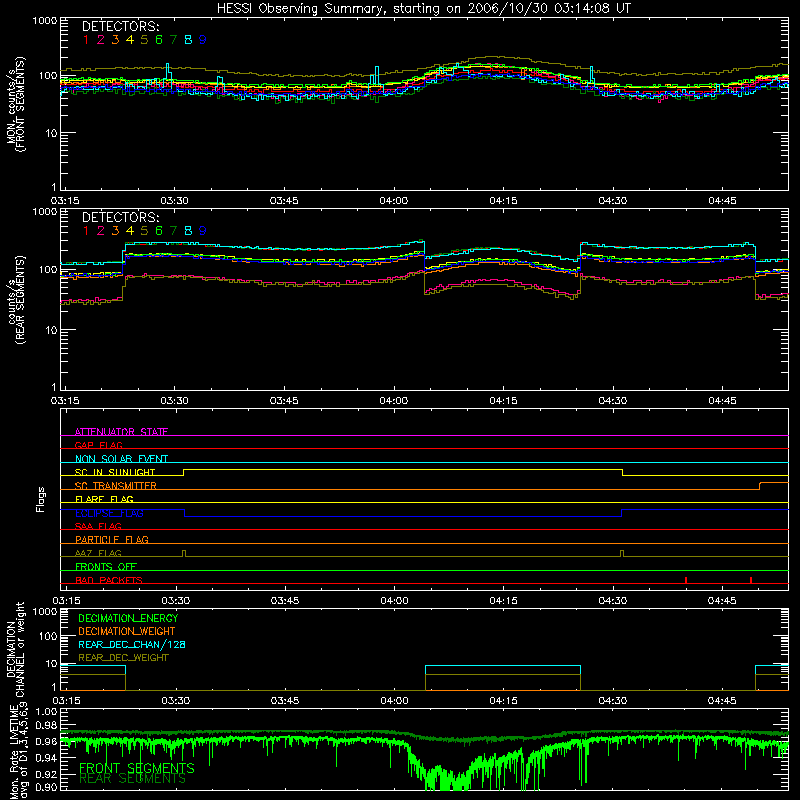This screenshot has width=800, height=800.
Task: Click the SAA_FLAG label
Action: [98, 526]
